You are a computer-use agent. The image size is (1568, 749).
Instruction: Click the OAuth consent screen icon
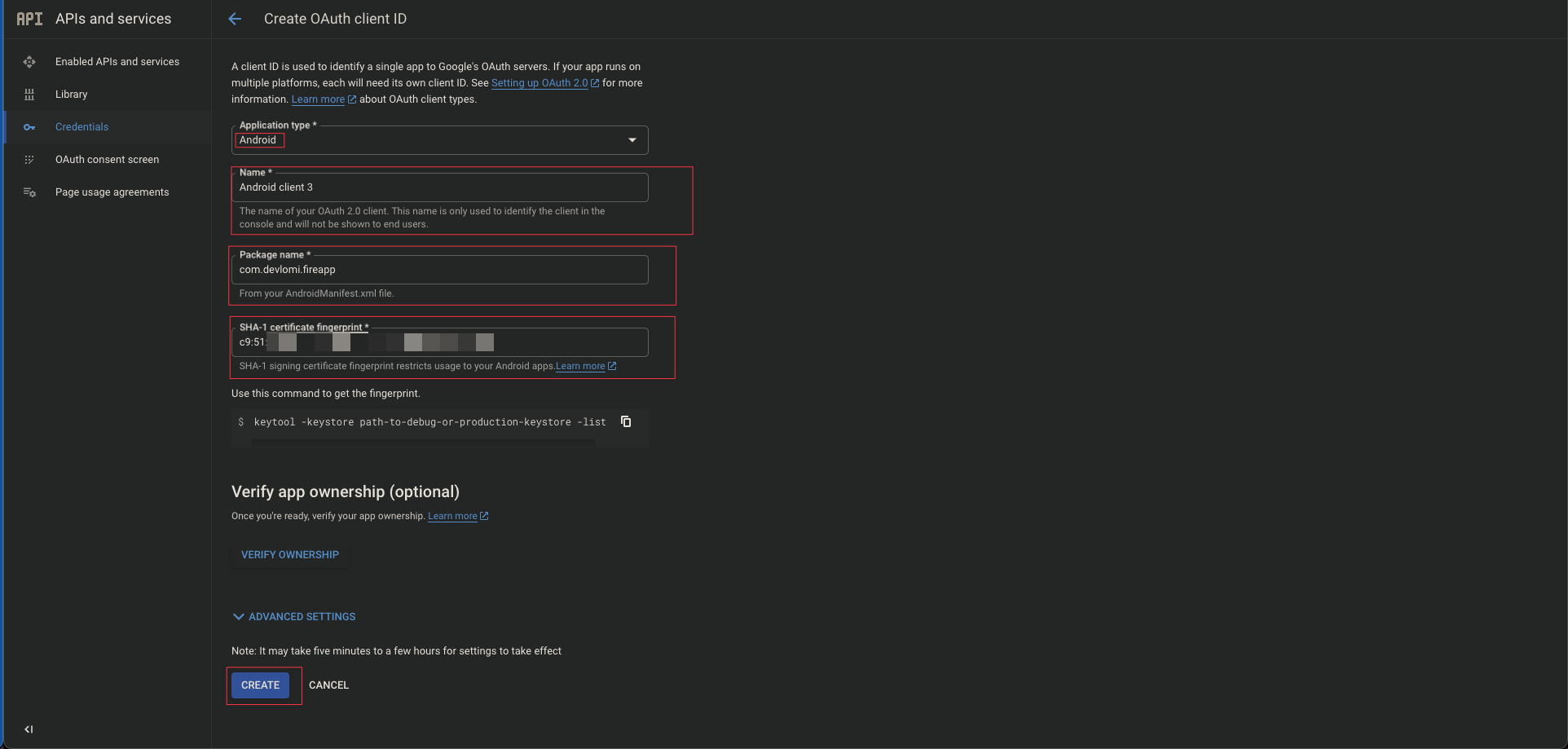point(29,160)
